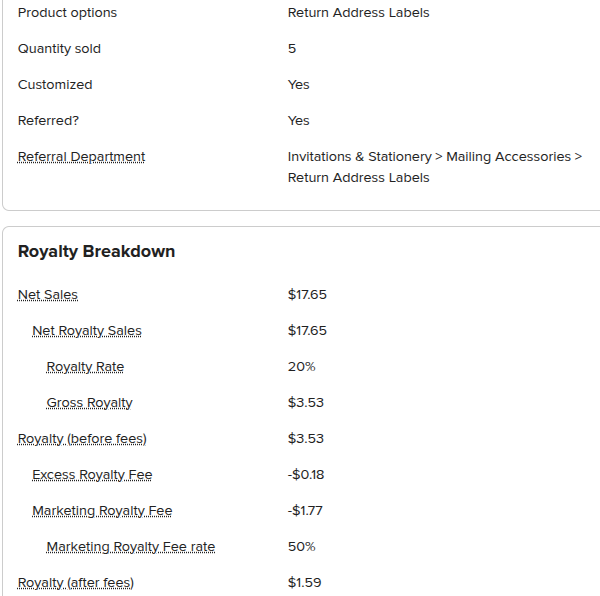
Task: Click the -$1.77 marketing fee value
Action: 305,511
